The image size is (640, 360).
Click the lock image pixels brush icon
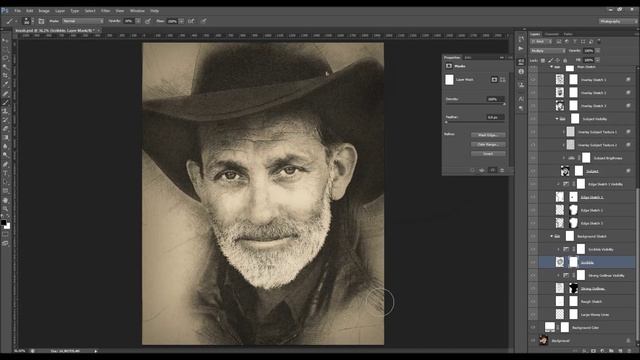tap(551, 60)
